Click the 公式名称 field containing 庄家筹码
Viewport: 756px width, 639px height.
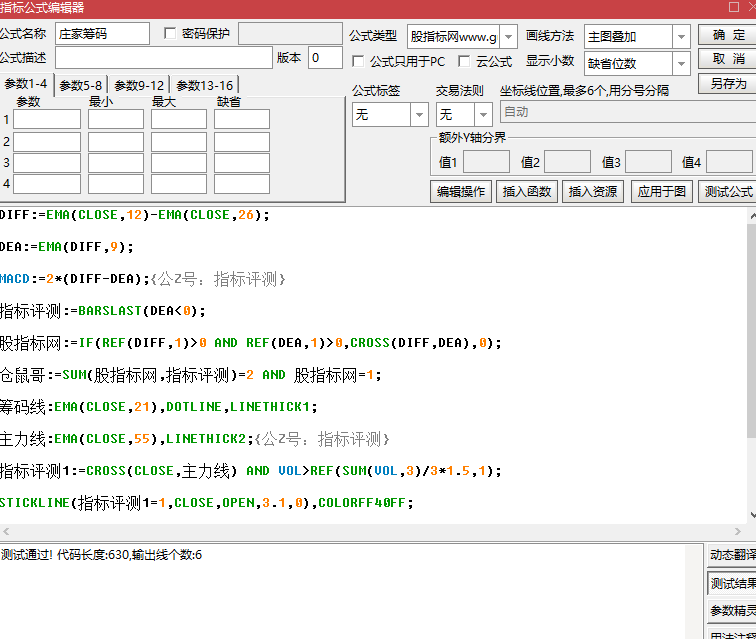pyautogui.click(x=102, y=34)
